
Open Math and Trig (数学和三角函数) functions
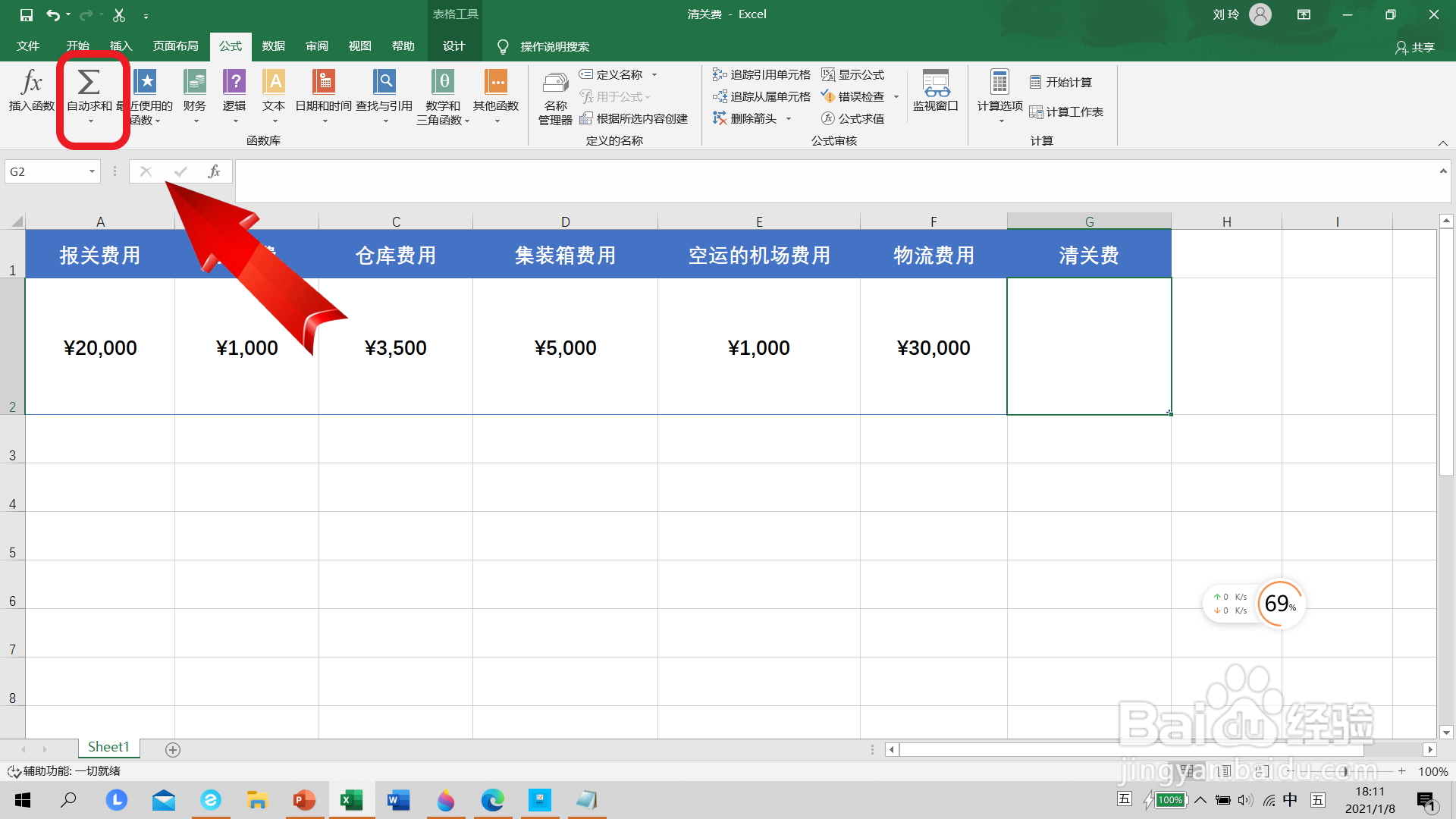click(x=444, y=97)
